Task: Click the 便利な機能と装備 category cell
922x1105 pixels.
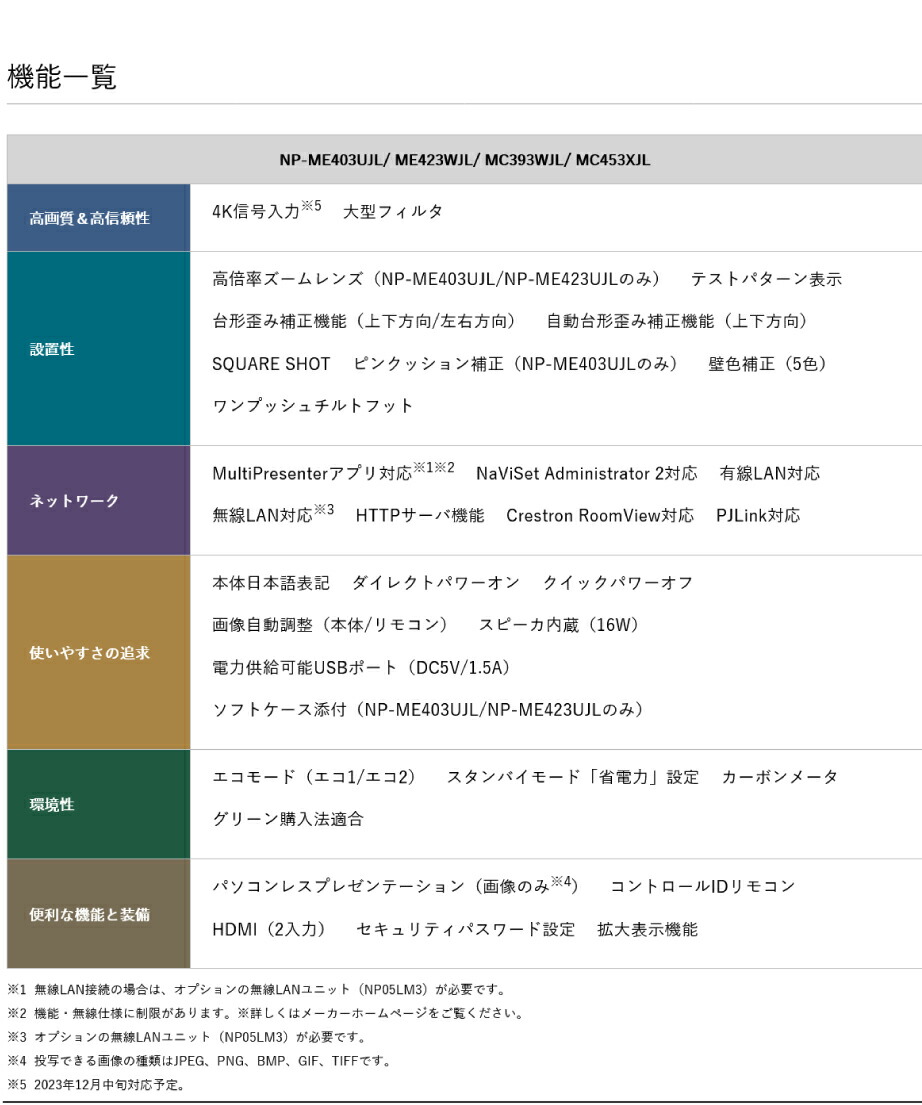Action: (x=99, y=914)
